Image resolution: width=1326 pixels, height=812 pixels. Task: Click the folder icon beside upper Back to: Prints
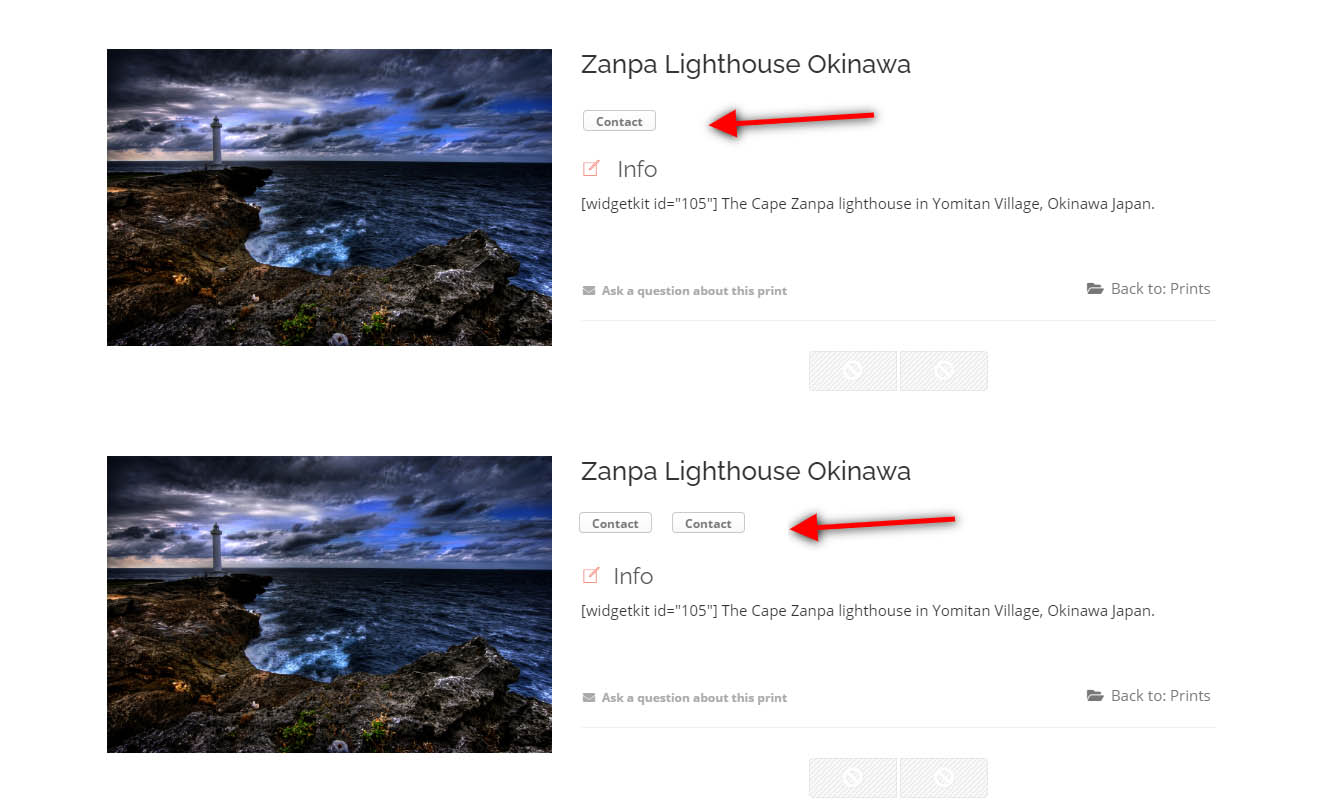pos(1095,289)
